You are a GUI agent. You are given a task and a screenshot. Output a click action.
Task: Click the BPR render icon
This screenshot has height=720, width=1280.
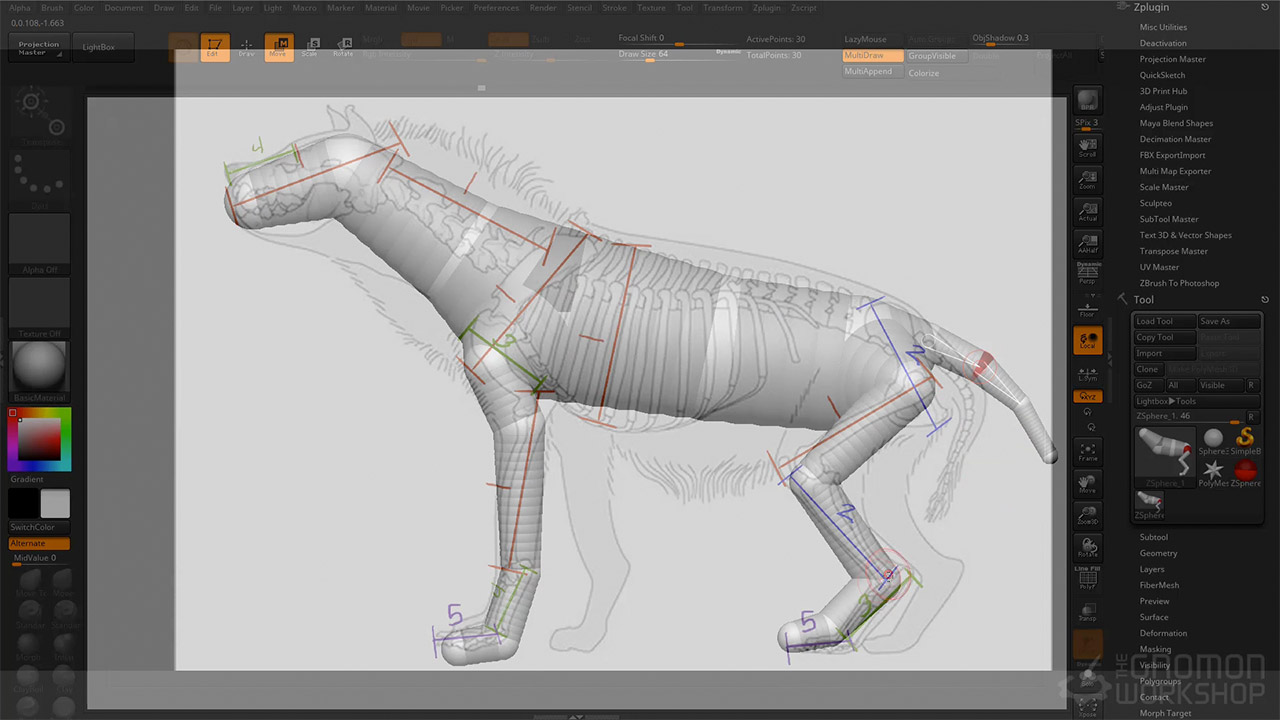pos(1087,101)
